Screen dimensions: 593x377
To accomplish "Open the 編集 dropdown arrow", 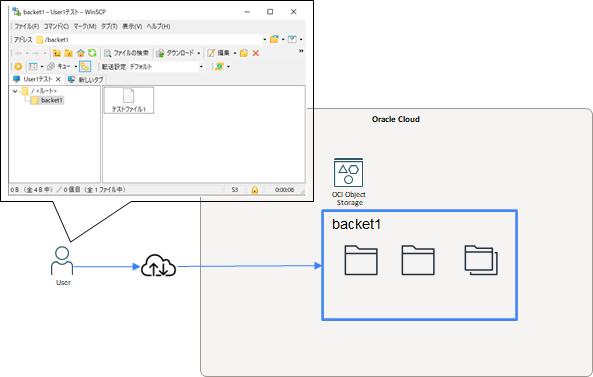I will (235, 53).
